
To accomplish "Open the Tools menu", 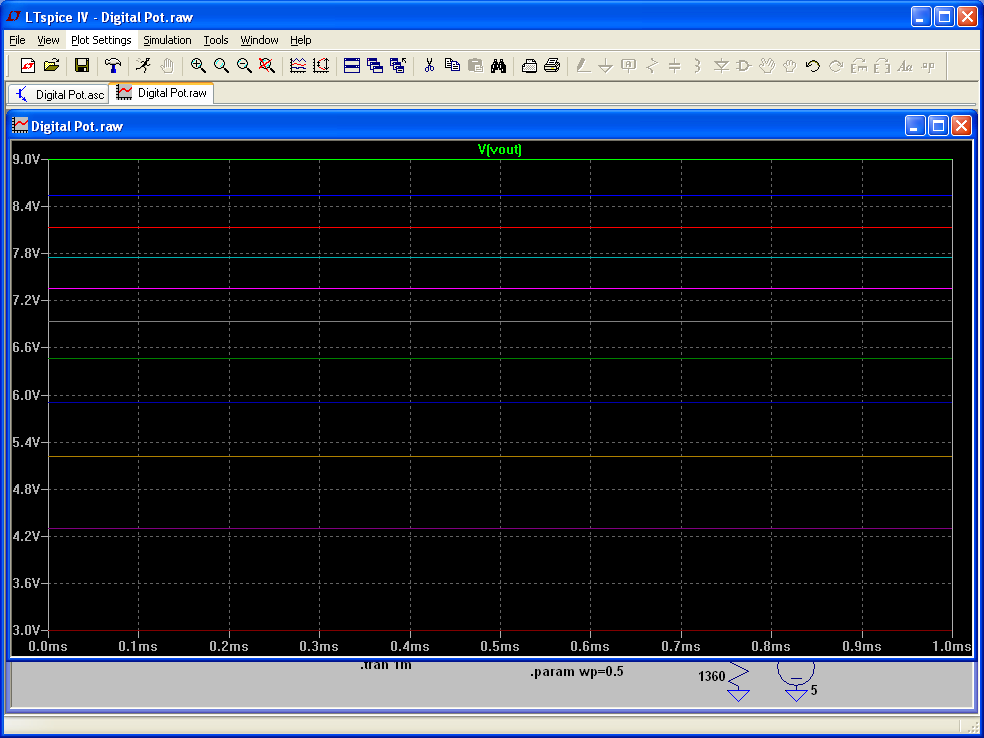I will coord(216,40).
